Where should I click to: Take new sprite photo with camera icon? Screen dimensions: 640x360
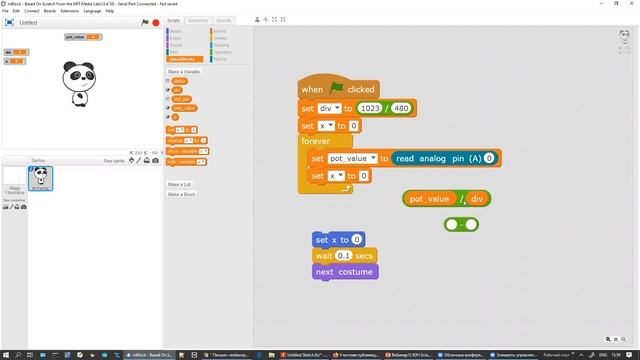pos(156,160)
